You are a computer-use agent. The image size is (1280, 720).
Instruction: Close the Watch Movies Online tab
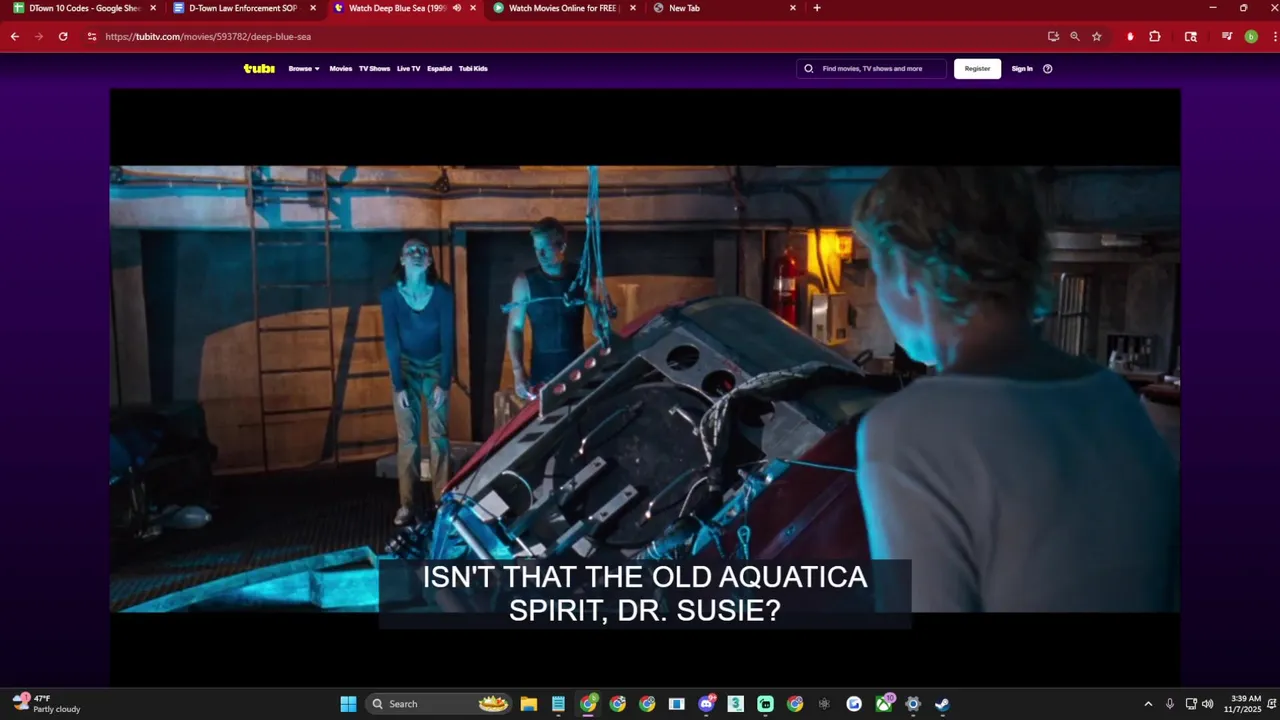point(633,8)
